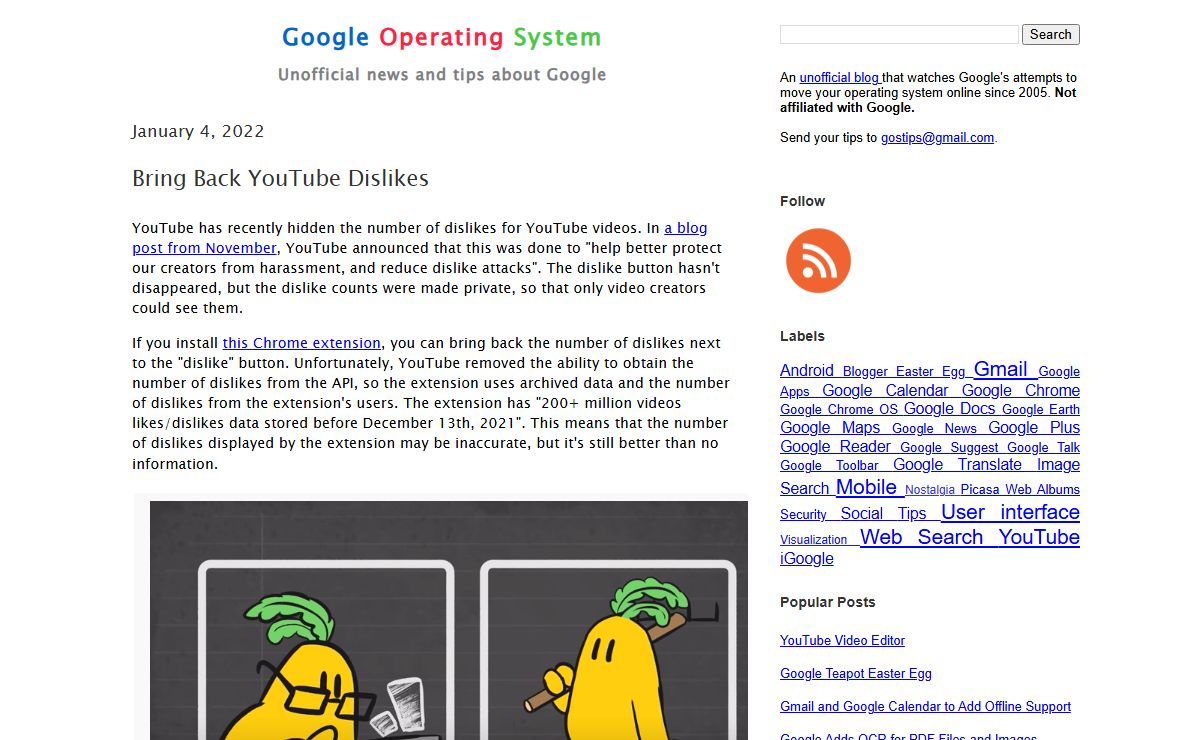Click the Search button
1200x740 pixels.
pos(1050,34)
